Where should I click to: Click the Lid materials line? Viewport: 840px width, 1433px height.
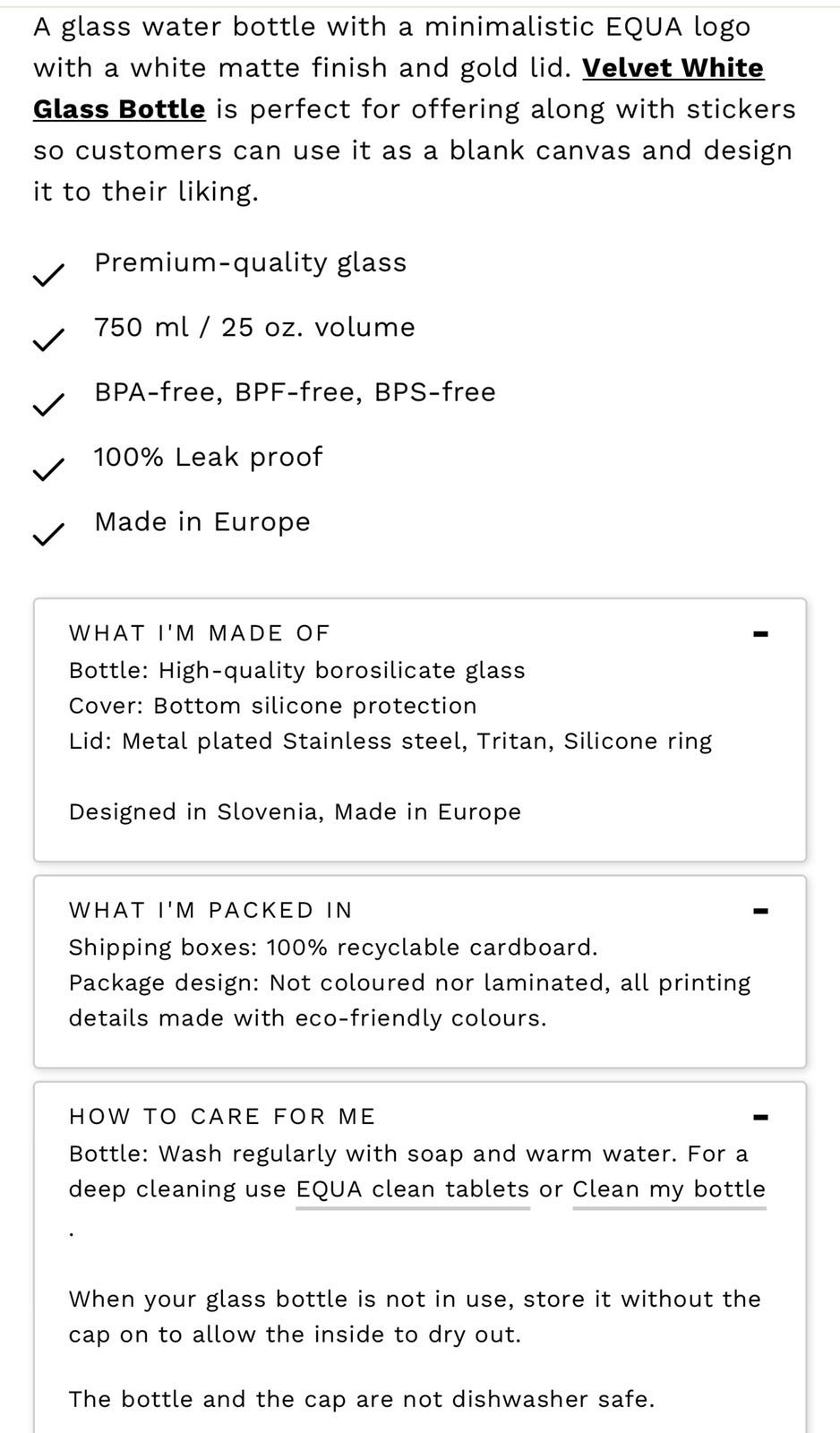pos(390,741)
